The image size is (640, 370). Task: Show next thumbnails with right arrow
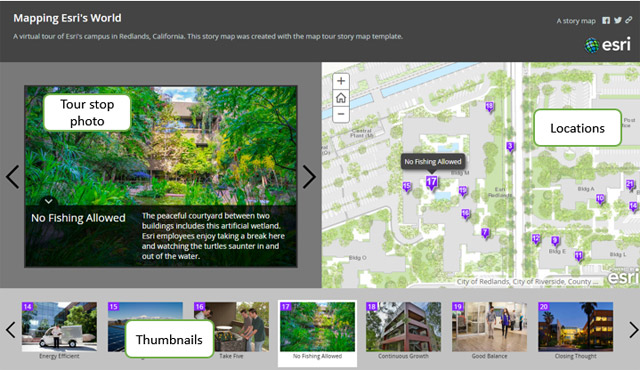point(633,330)
